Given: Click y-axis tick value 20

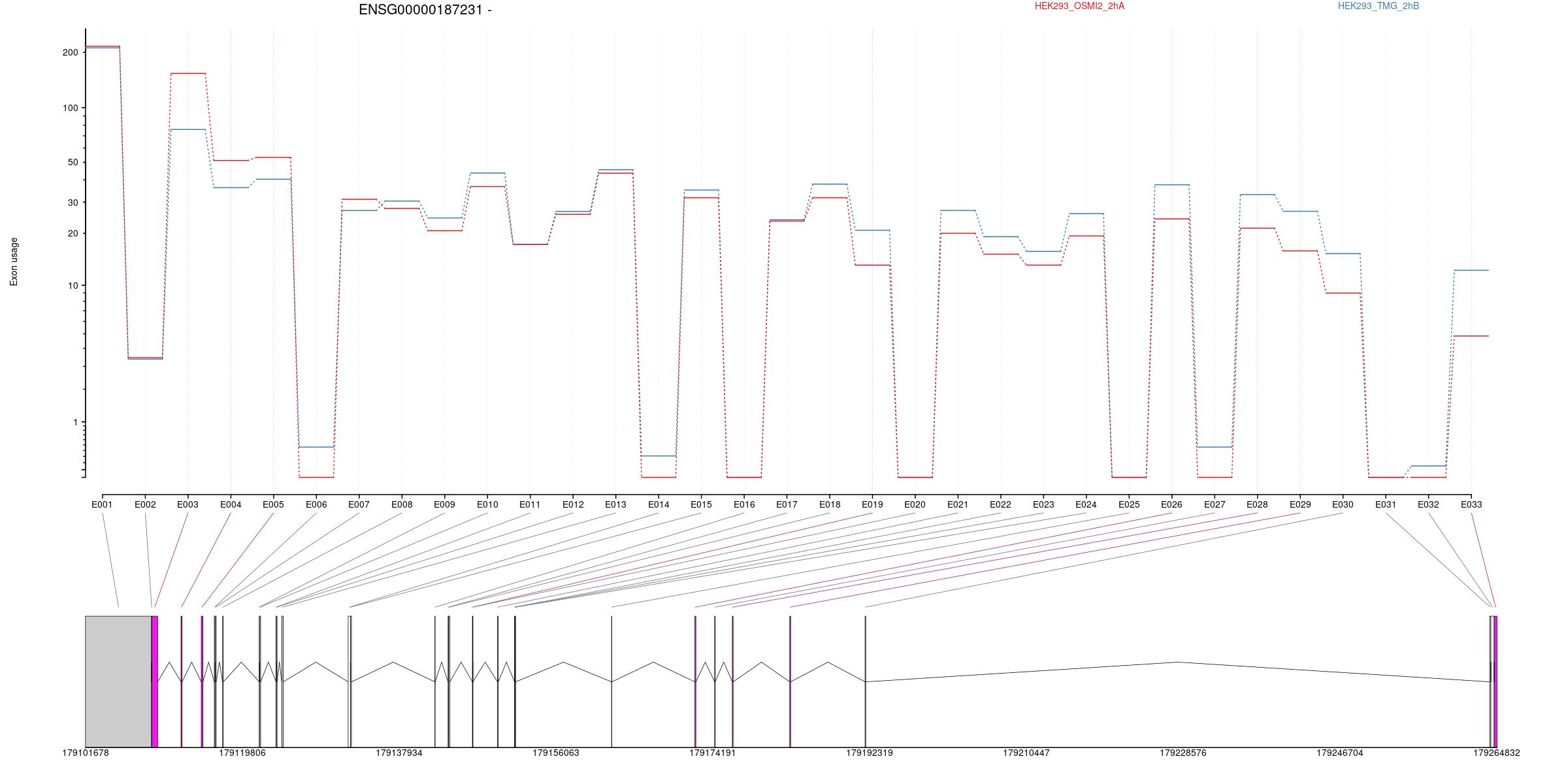Looking at the screenshot, I should (73, 233).
